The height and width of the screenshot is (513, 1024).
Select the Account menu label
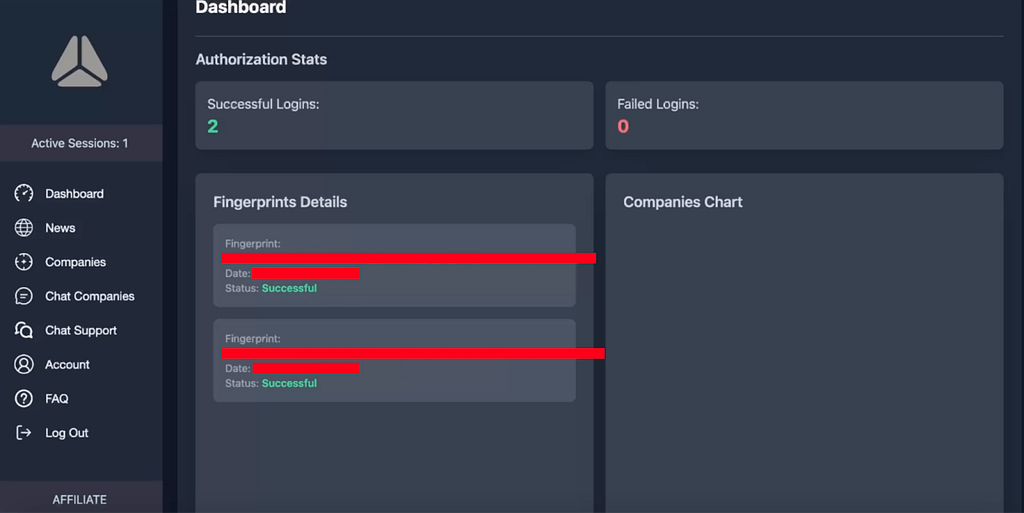coord(67,365)
